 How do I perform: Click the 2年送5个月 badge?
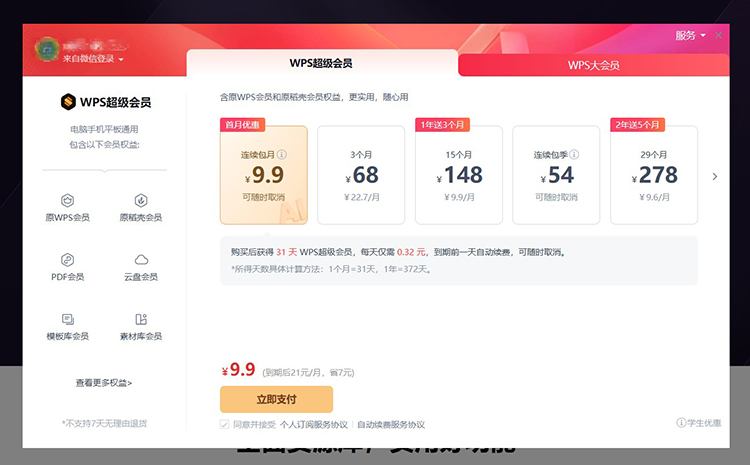coord(638,124)
